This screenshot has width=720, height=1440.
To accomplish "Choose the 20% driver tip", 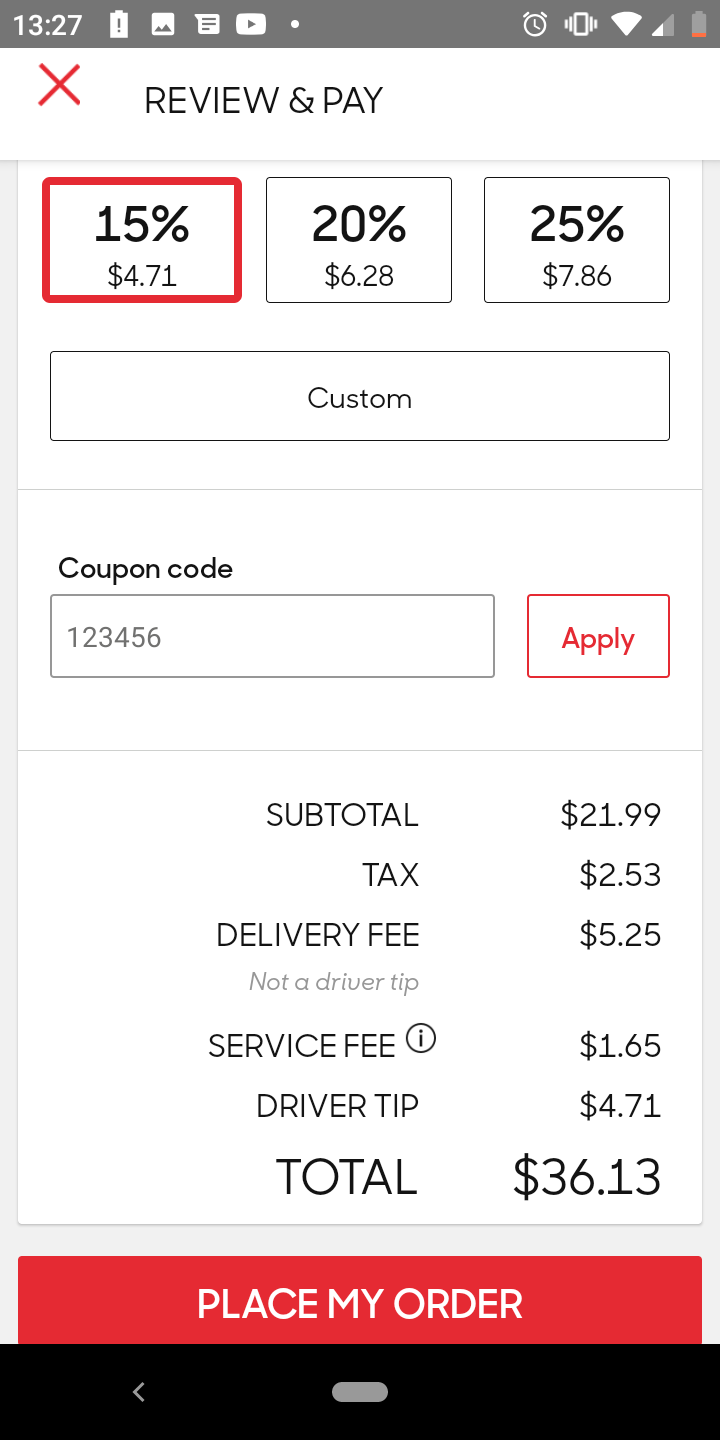I will point(359,240).
